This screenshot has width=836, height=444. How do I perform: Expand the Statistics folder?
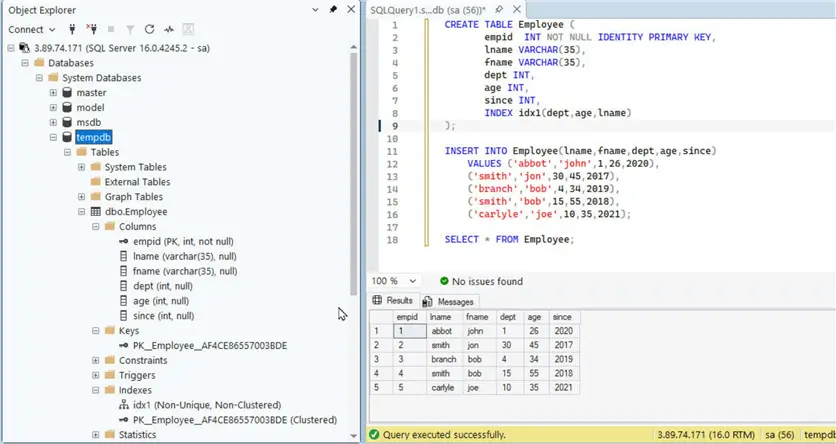[x=95, y=435]
